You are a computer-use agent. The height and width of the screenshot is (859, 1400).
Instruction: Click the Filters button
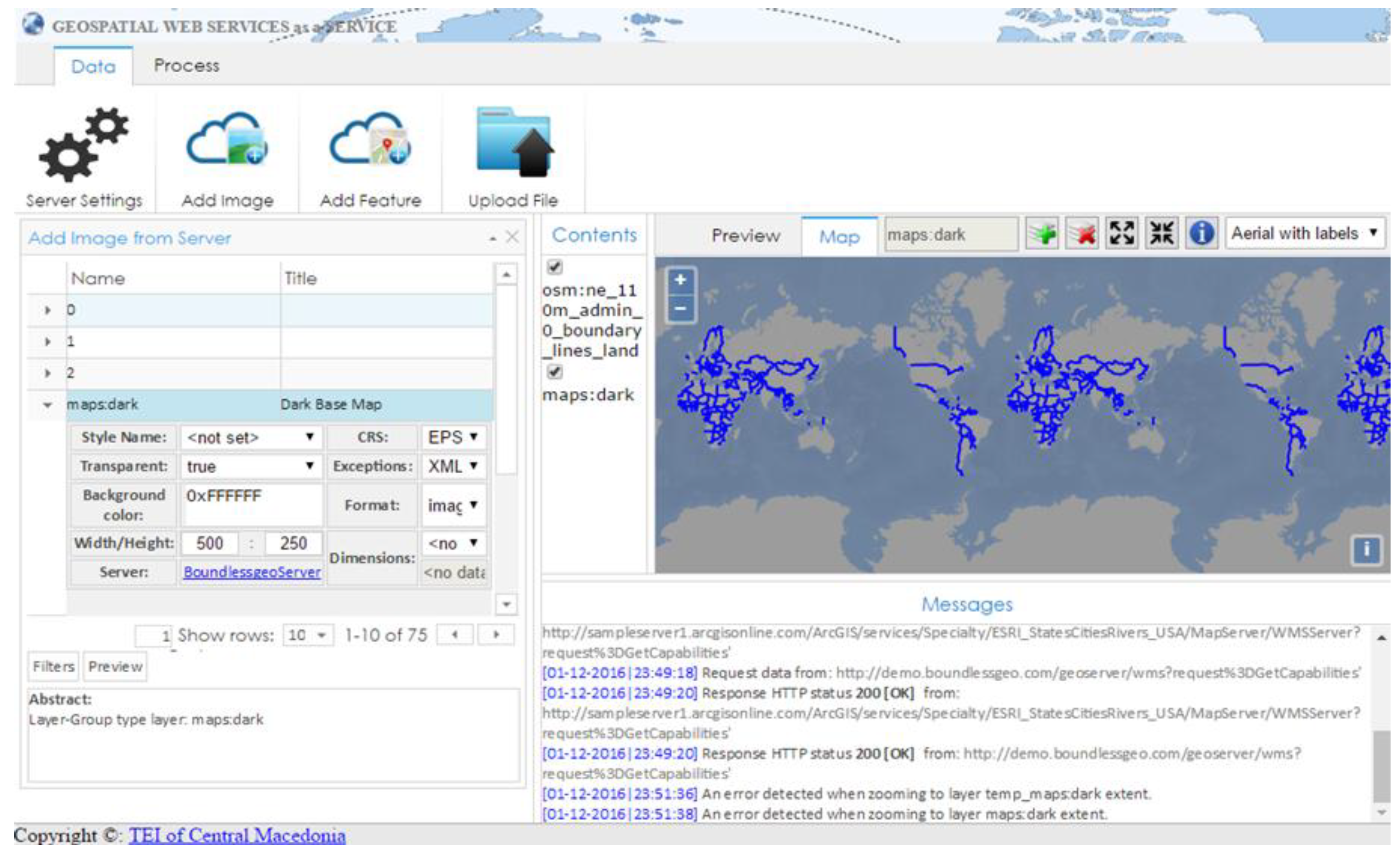[53, 666]
